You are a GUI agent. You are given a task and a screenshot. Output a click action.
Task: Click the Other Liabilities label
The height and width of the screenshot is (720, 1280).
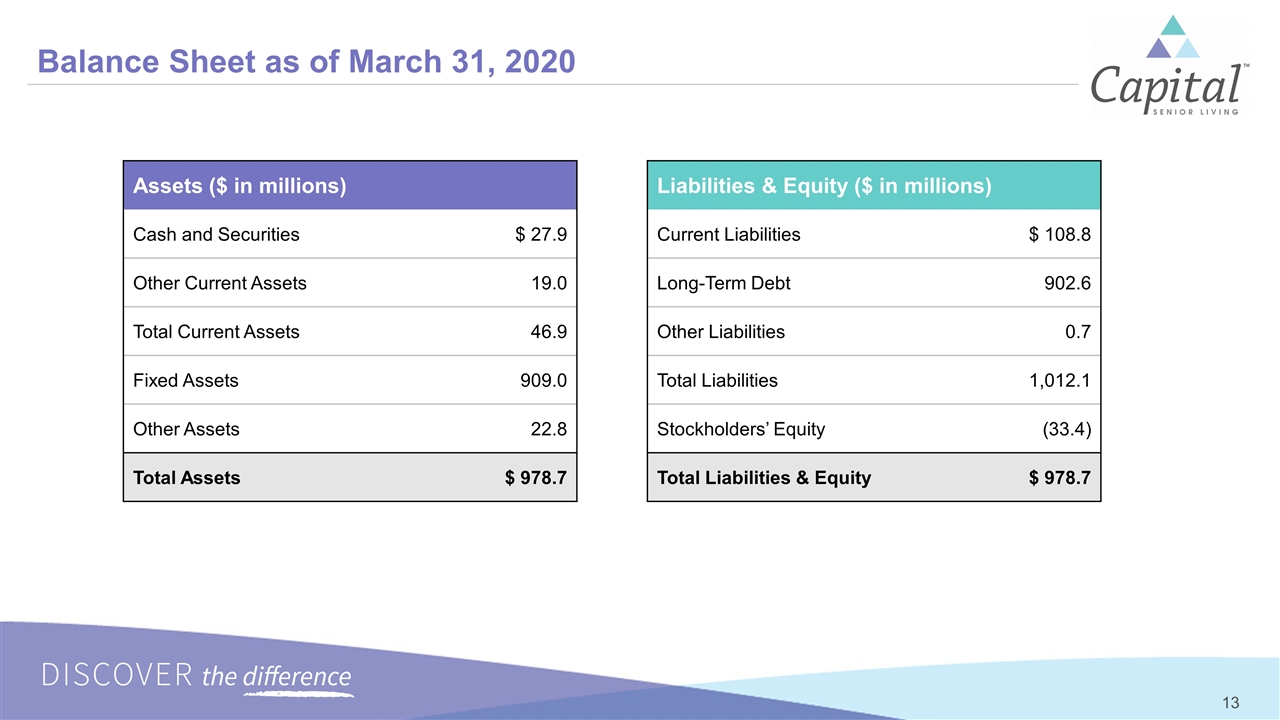(x=721, y=332)
